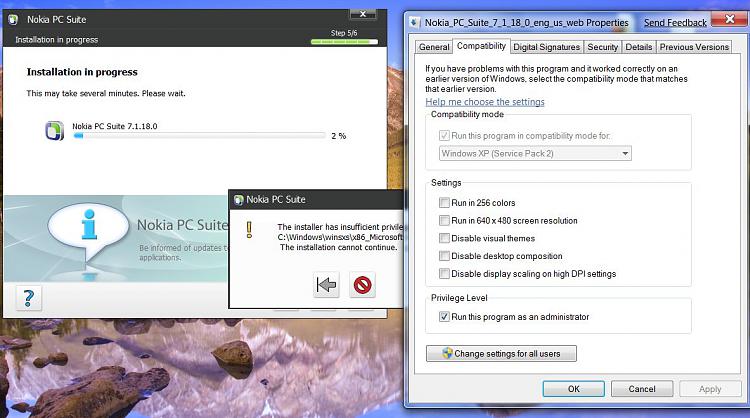Select the Compatibility tab
Screen dimensions: 750x418
[481, 46]
